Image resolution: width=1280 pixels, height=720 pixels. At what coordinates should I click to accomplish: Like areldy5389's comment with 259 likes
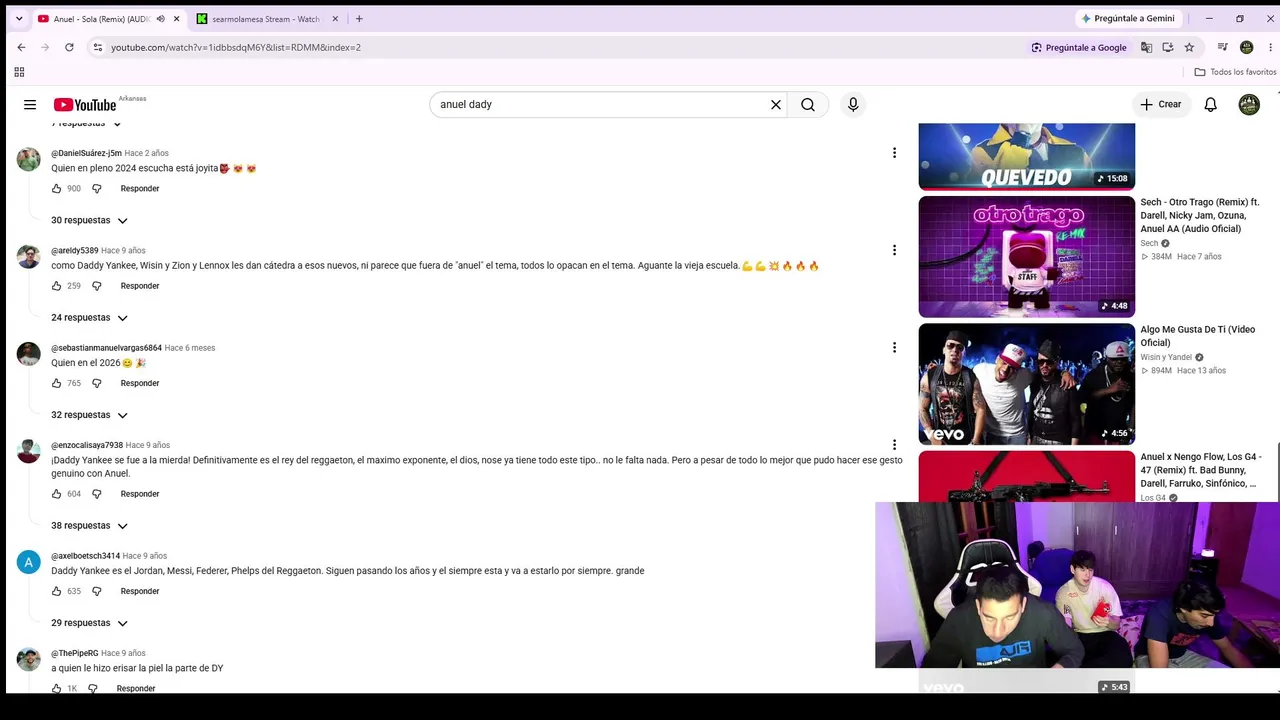56,286
